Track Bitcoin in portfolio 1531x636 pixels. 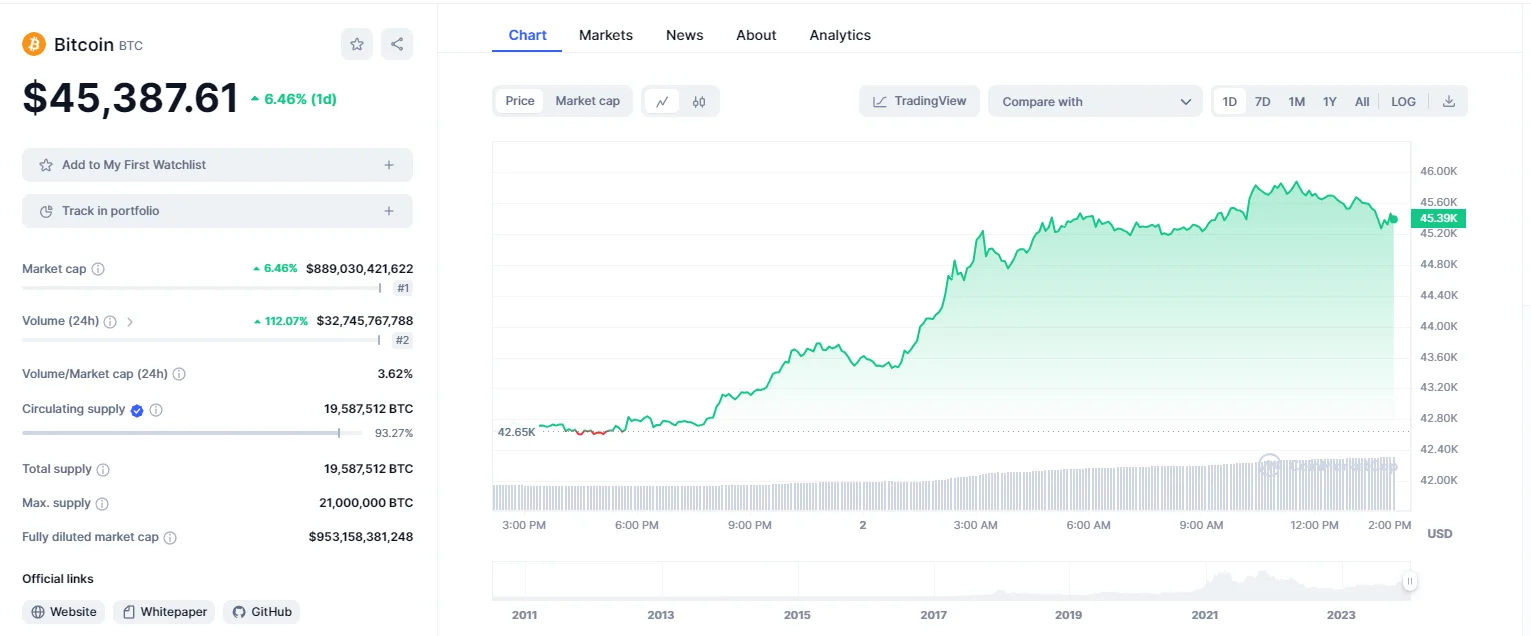click(217, 211)
